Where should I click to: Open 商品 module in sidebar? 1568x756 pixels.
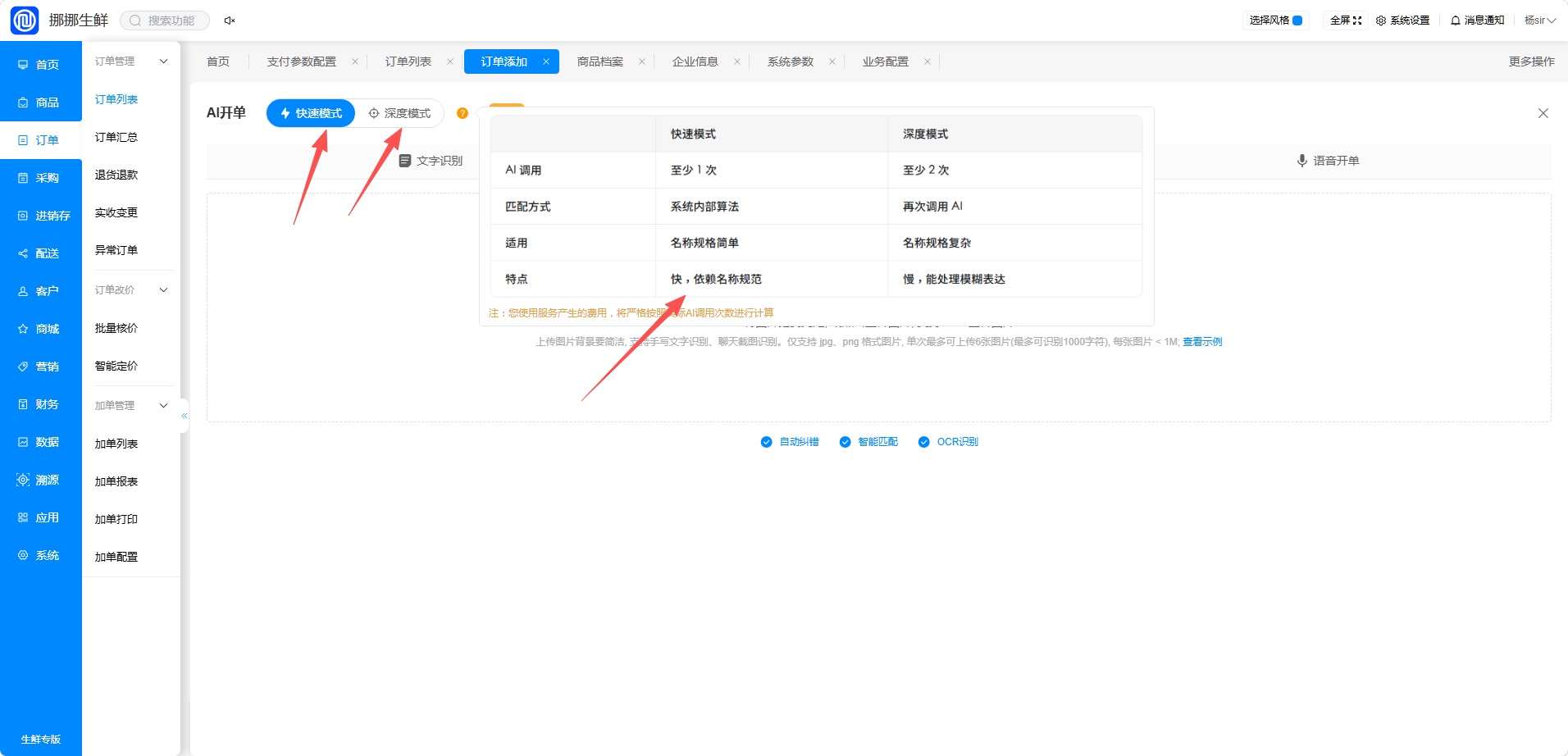41,102
